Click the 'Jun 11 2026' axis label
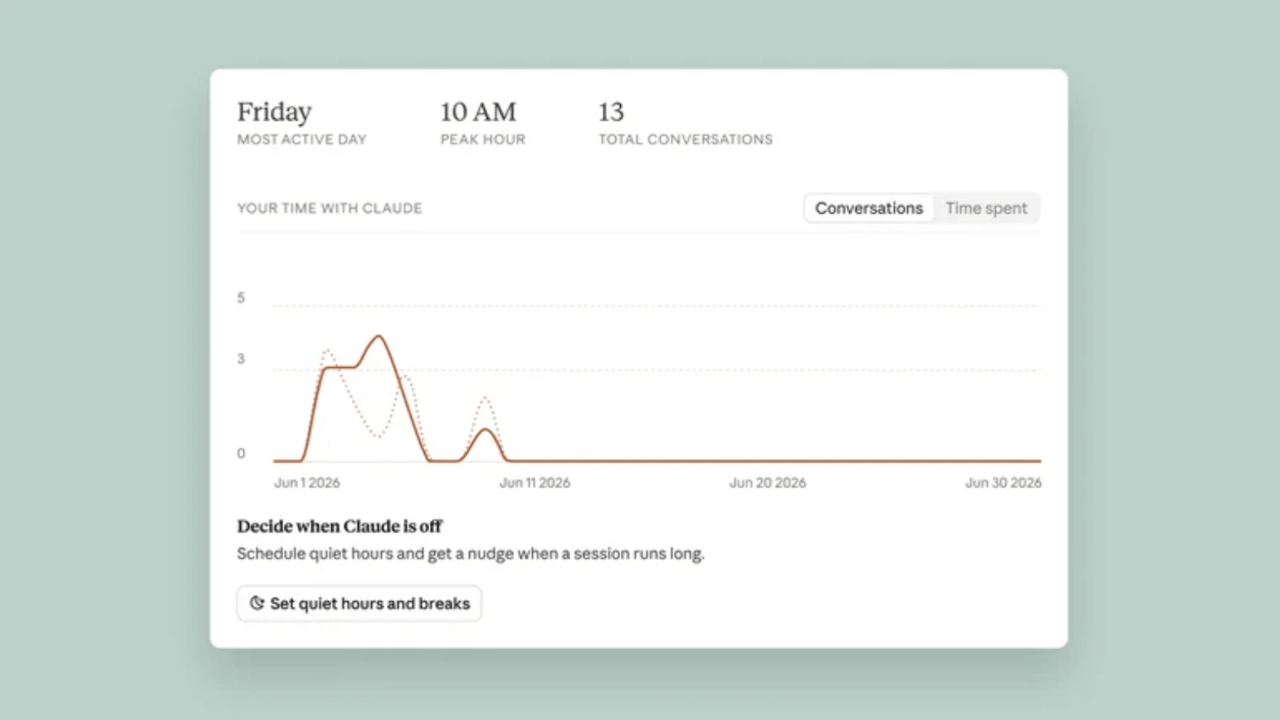Viewport: 1280px width, 720px height. click(535, 483)
